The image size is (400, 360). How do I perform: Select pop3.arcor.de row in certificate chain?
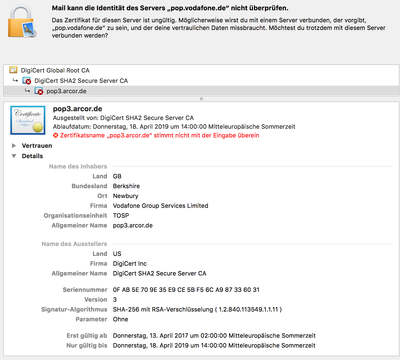(x=201, y=91)
